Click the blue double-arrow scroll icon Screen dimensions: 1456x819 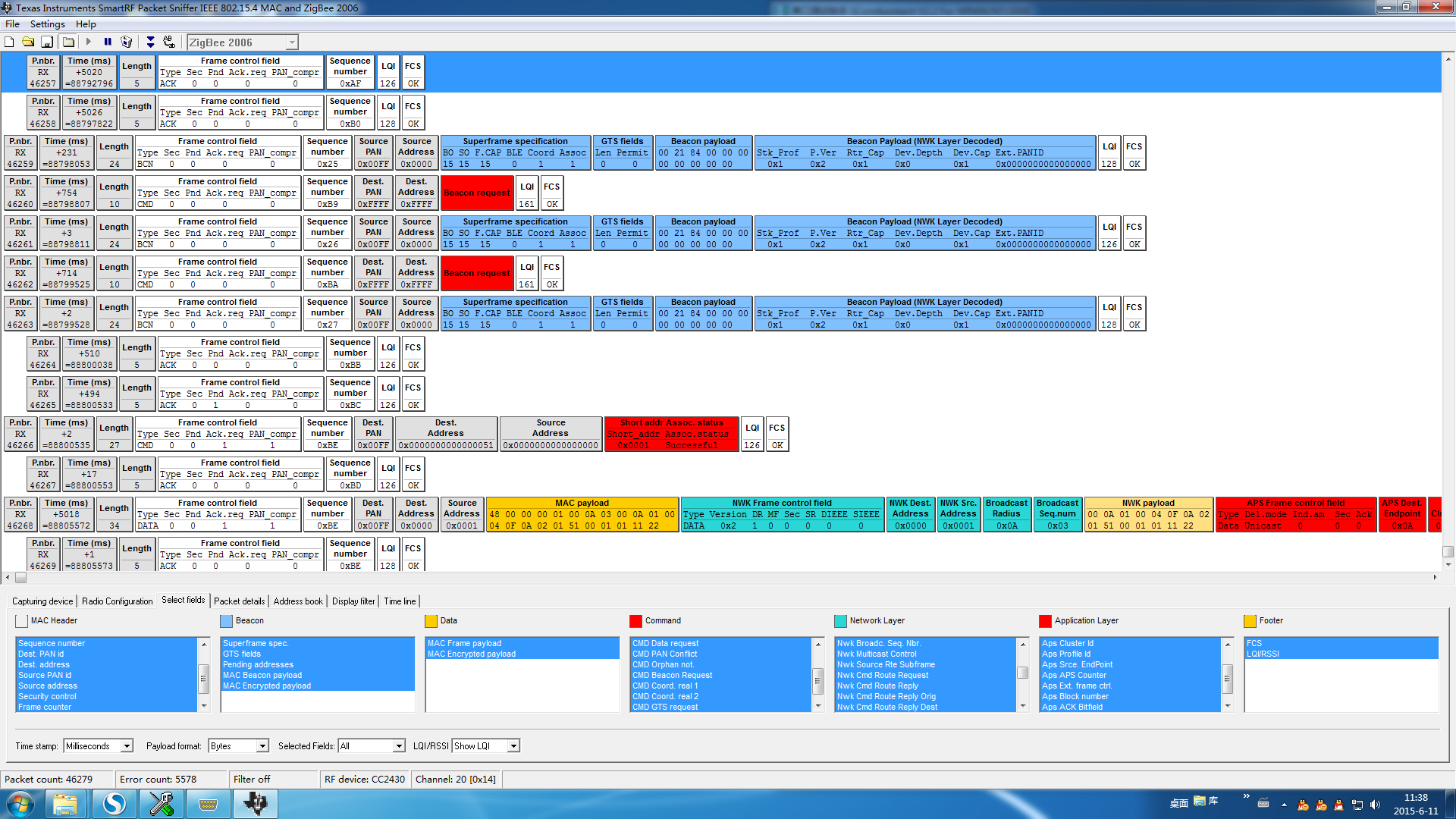(x=150, y=42)
